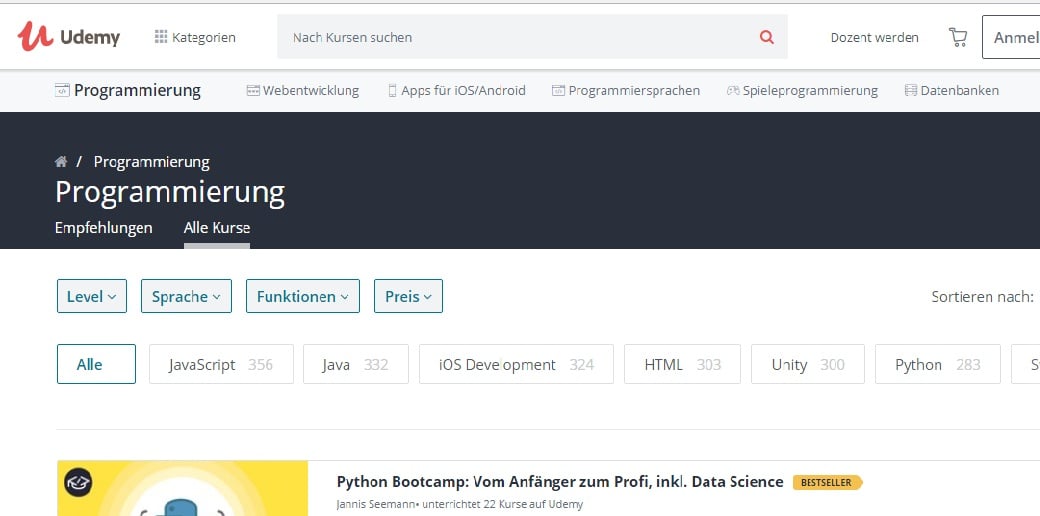Click the Dozent werden link
Image resolution: width=1040 pixels, height=516 pixels.
click(x=874, y=37)
